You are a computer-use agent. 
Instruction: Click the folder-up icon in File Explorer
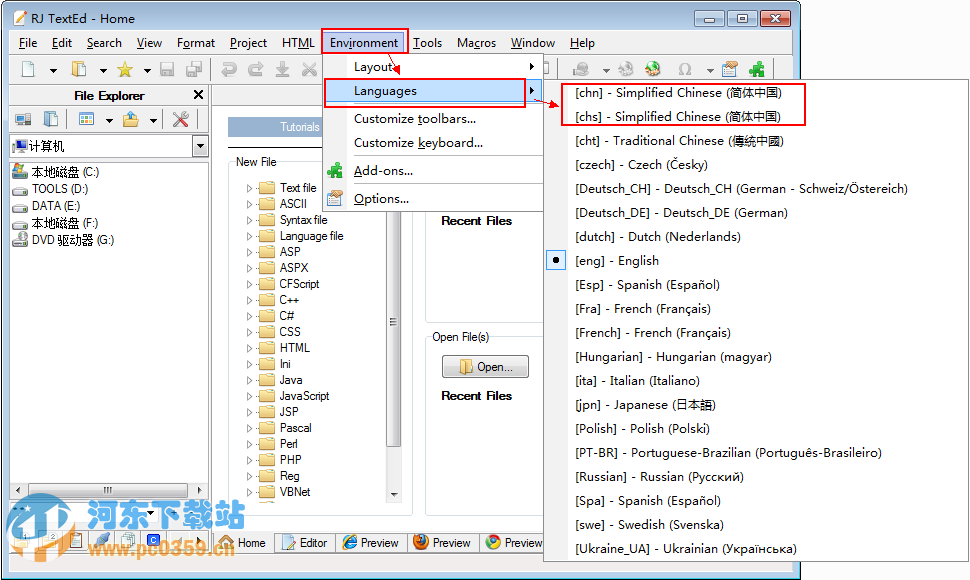click(x=131, y=119)
